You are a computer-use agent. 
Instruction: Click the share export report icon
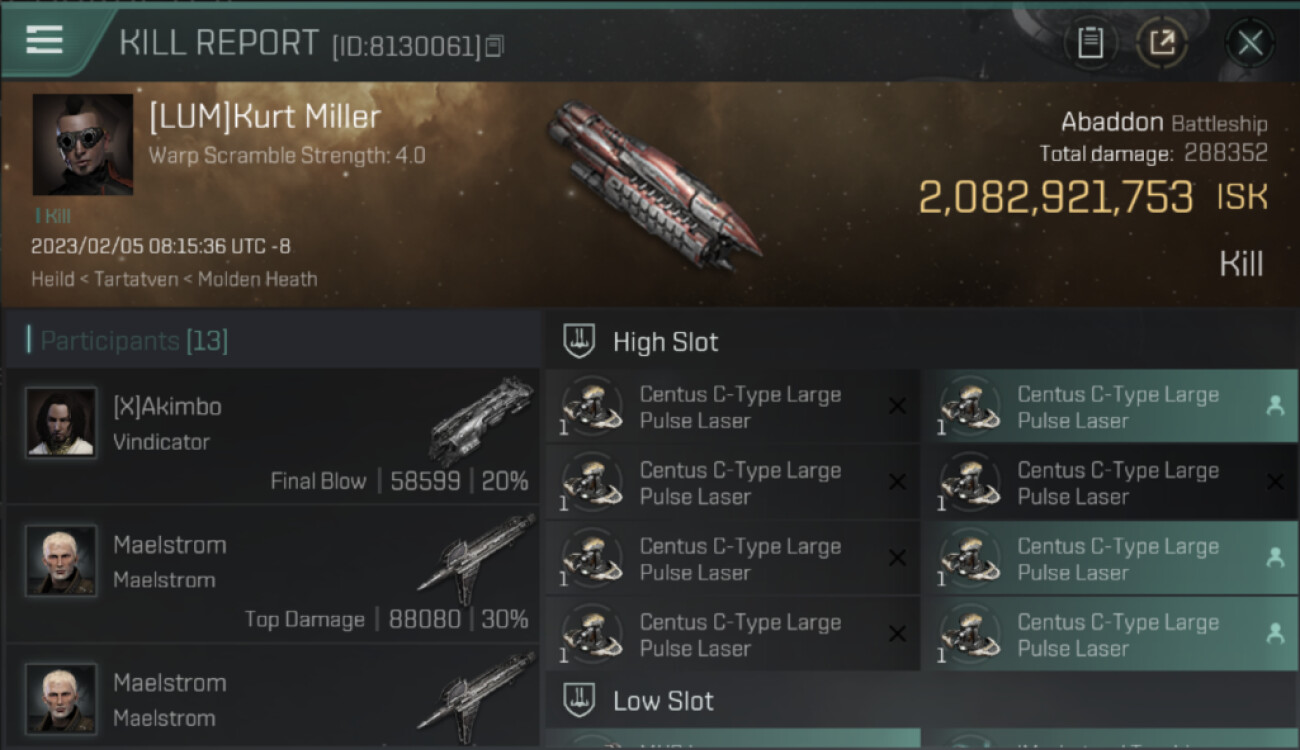click(1161, 43)
